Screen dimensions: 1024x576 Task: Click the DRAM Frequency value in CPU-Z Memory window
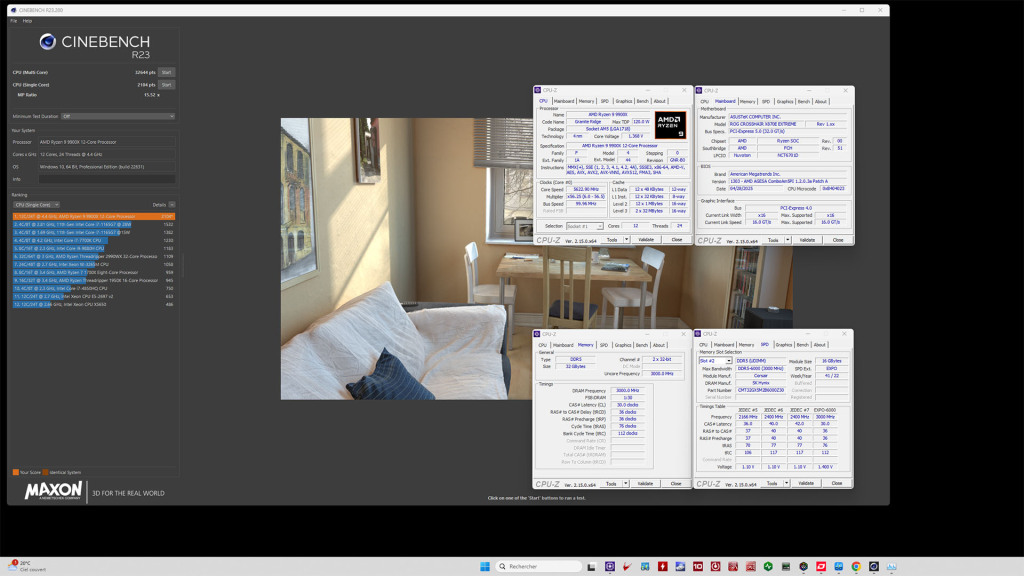pos(628,391)
